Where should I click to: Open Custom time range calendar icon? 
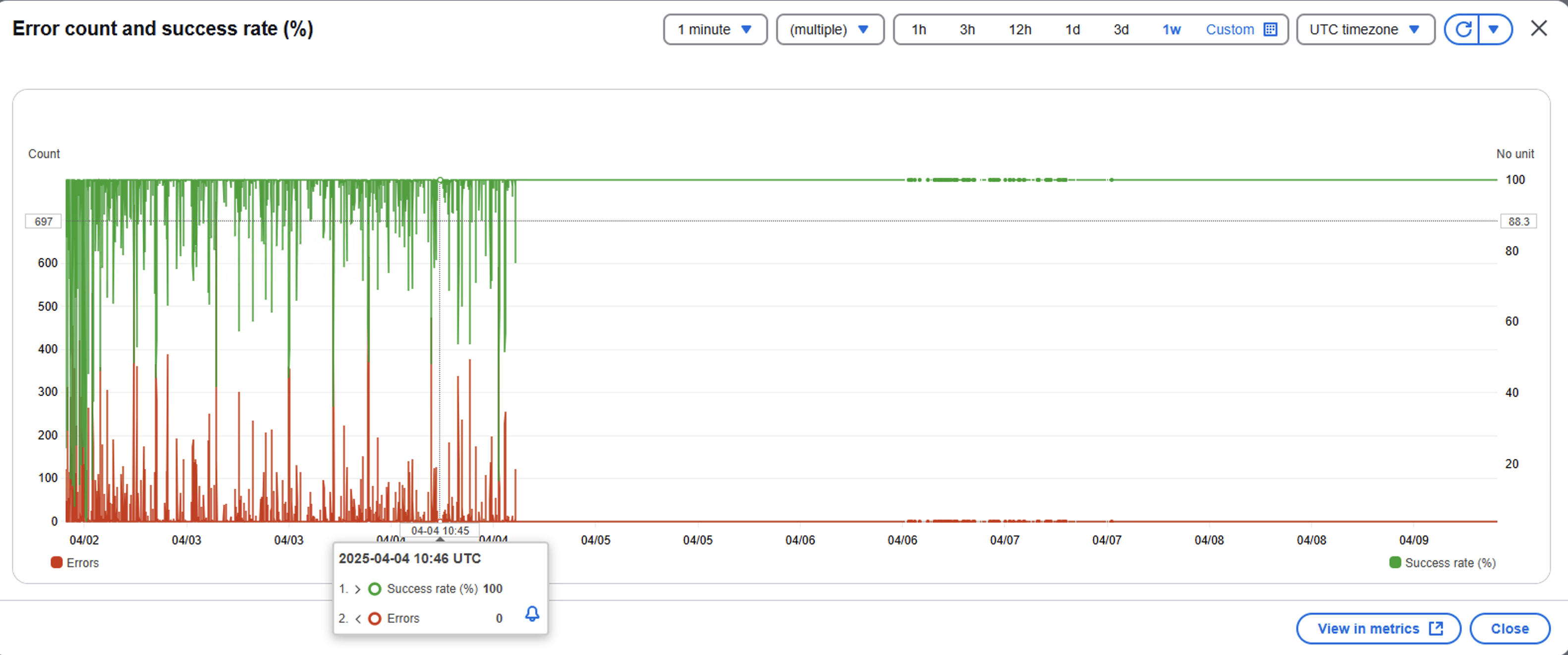click(x=1270, y=29)
